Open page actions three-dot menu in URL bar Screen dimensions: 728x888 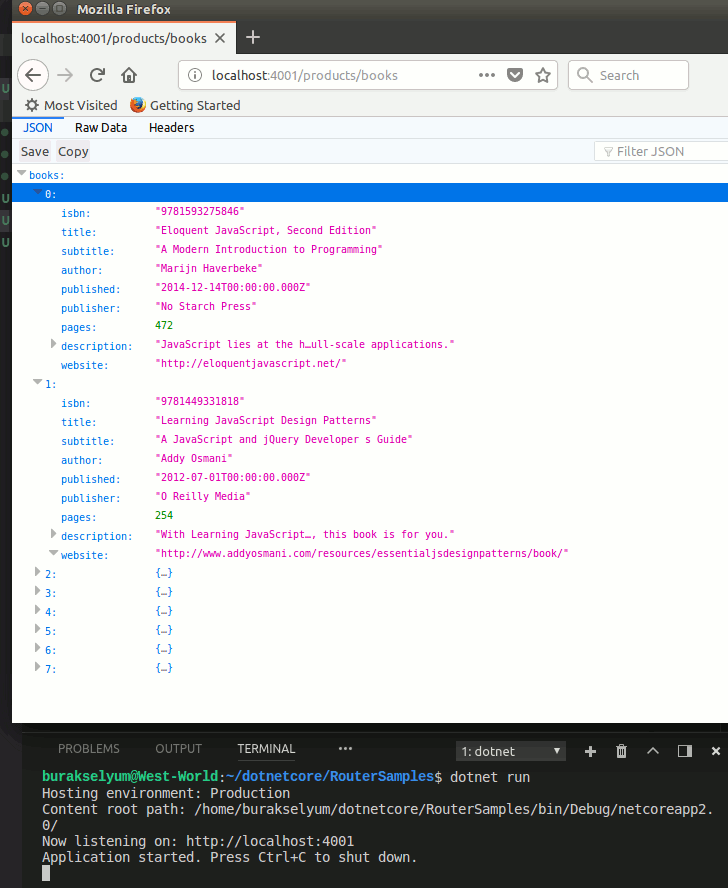pos(487,75)
